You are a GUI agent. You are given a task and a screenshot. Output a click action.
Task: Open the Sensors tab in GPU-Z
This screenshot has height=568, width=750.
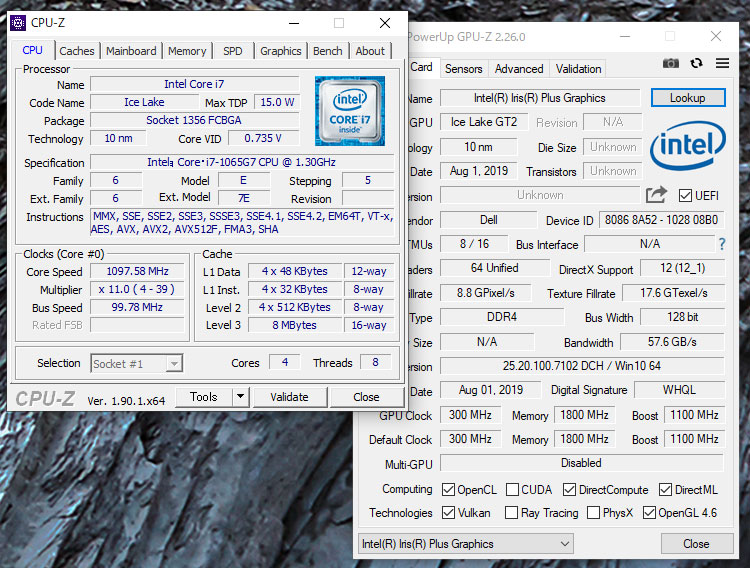point(463,69)
